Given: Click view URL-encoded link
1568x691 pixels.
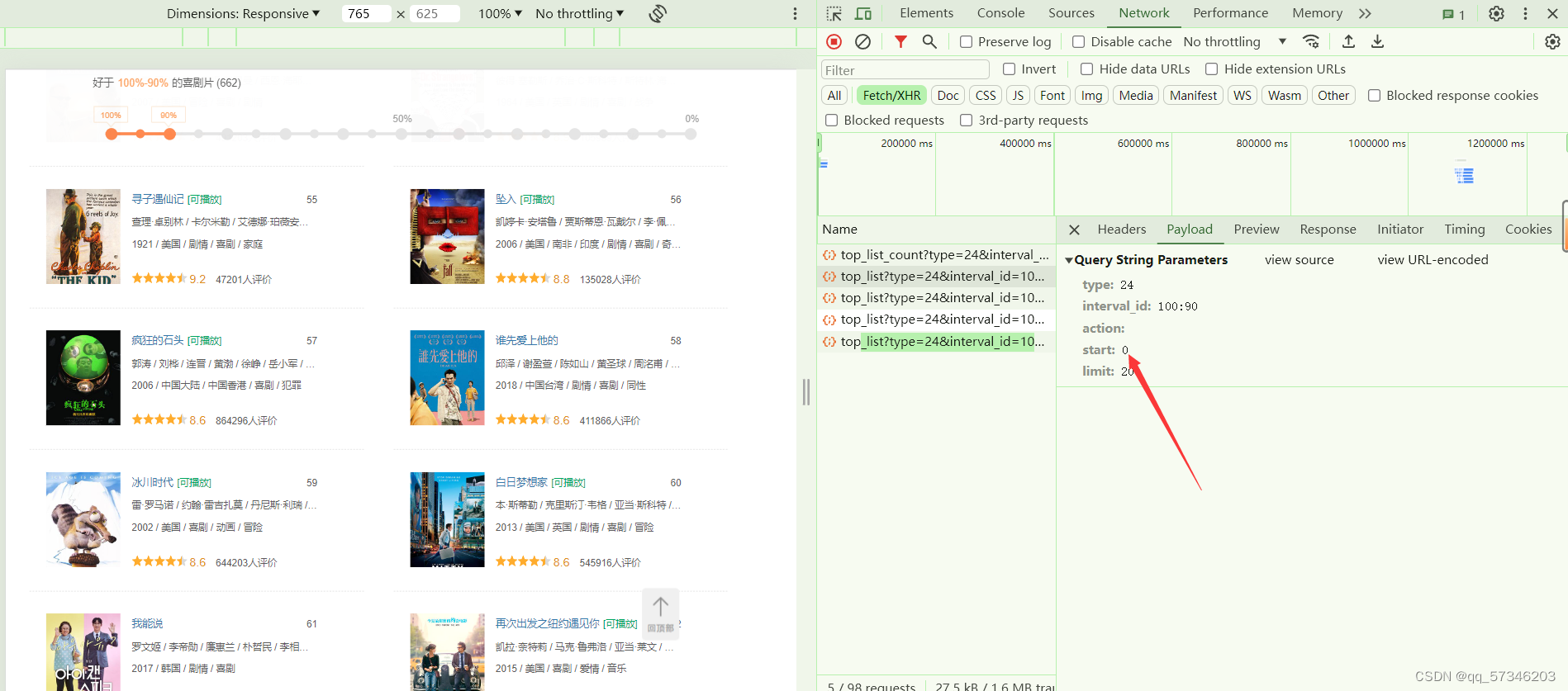Looking at the screenshot, I should click(1433, 260).
